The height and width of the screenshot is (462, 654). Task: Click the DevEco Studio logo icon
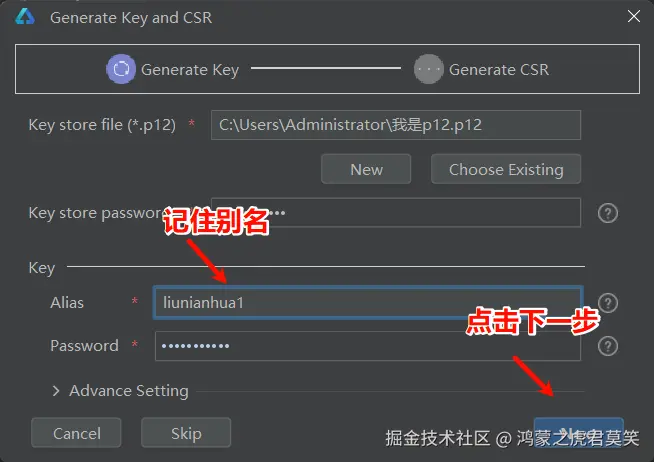(x=25, y=17)
